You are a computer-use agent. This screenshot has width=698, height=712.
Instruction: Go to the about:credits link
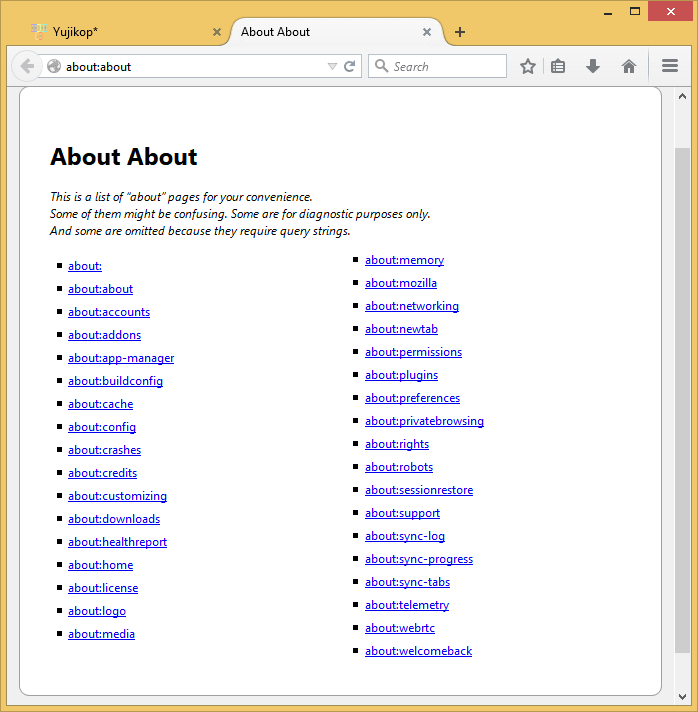point(102,473)
